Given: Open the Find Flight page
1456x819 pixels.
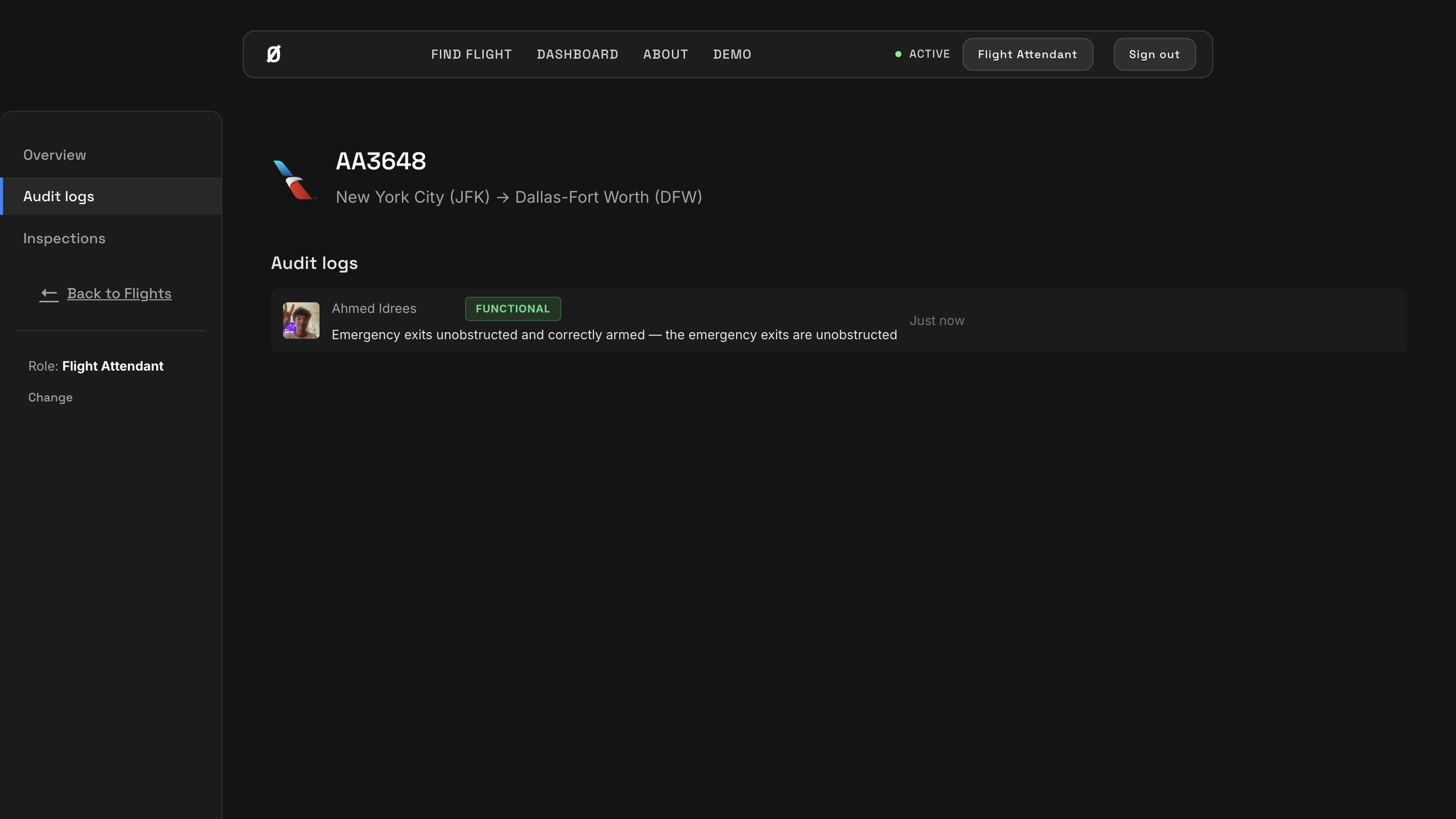Looking at the screenshot, I should point(471,54).
